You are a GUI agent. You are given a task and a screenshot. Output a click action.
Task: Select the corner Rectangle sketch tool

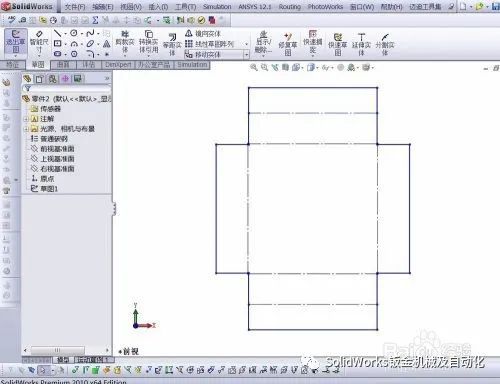pyautogui.click(x=58, y=44)
